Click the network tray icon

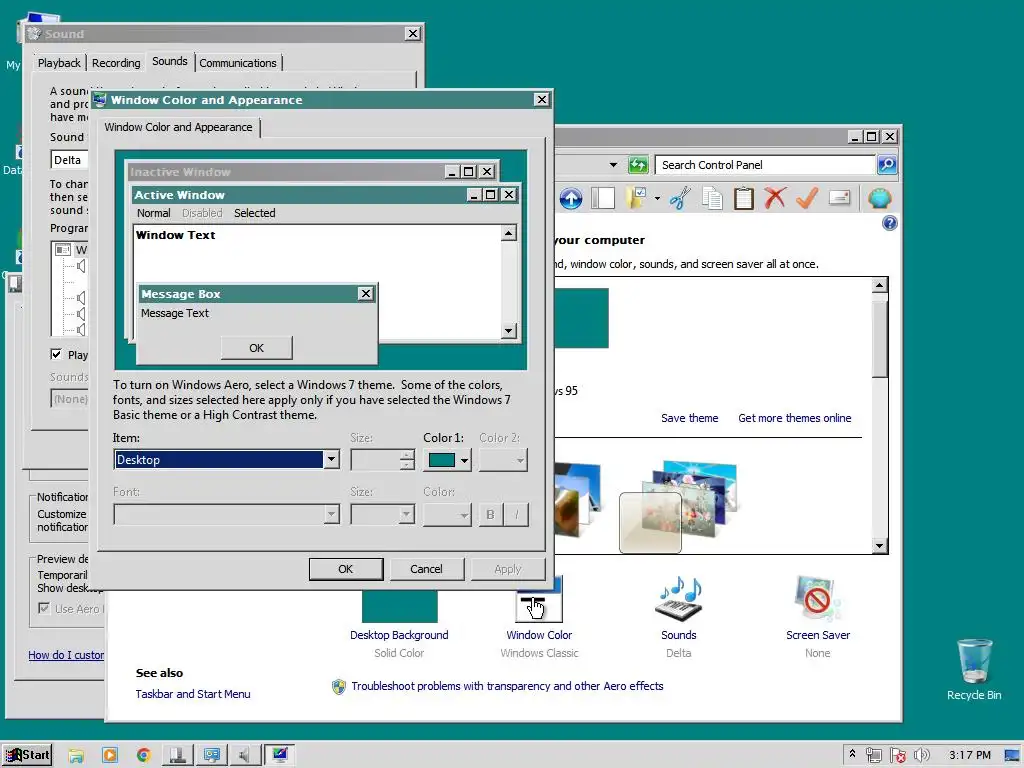click(874, 756)
